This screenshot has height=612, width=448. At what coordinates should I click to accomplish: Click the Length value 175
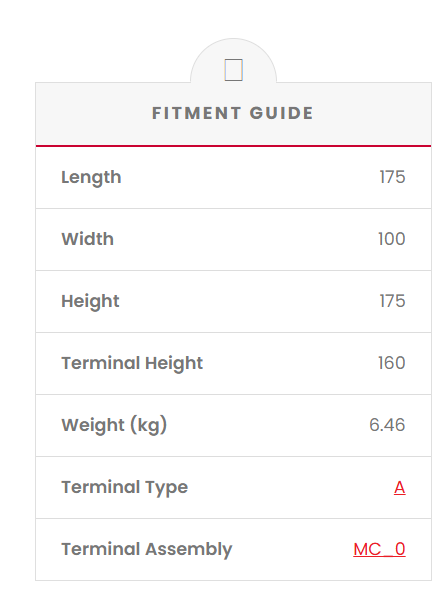click(x=393, y=177)
